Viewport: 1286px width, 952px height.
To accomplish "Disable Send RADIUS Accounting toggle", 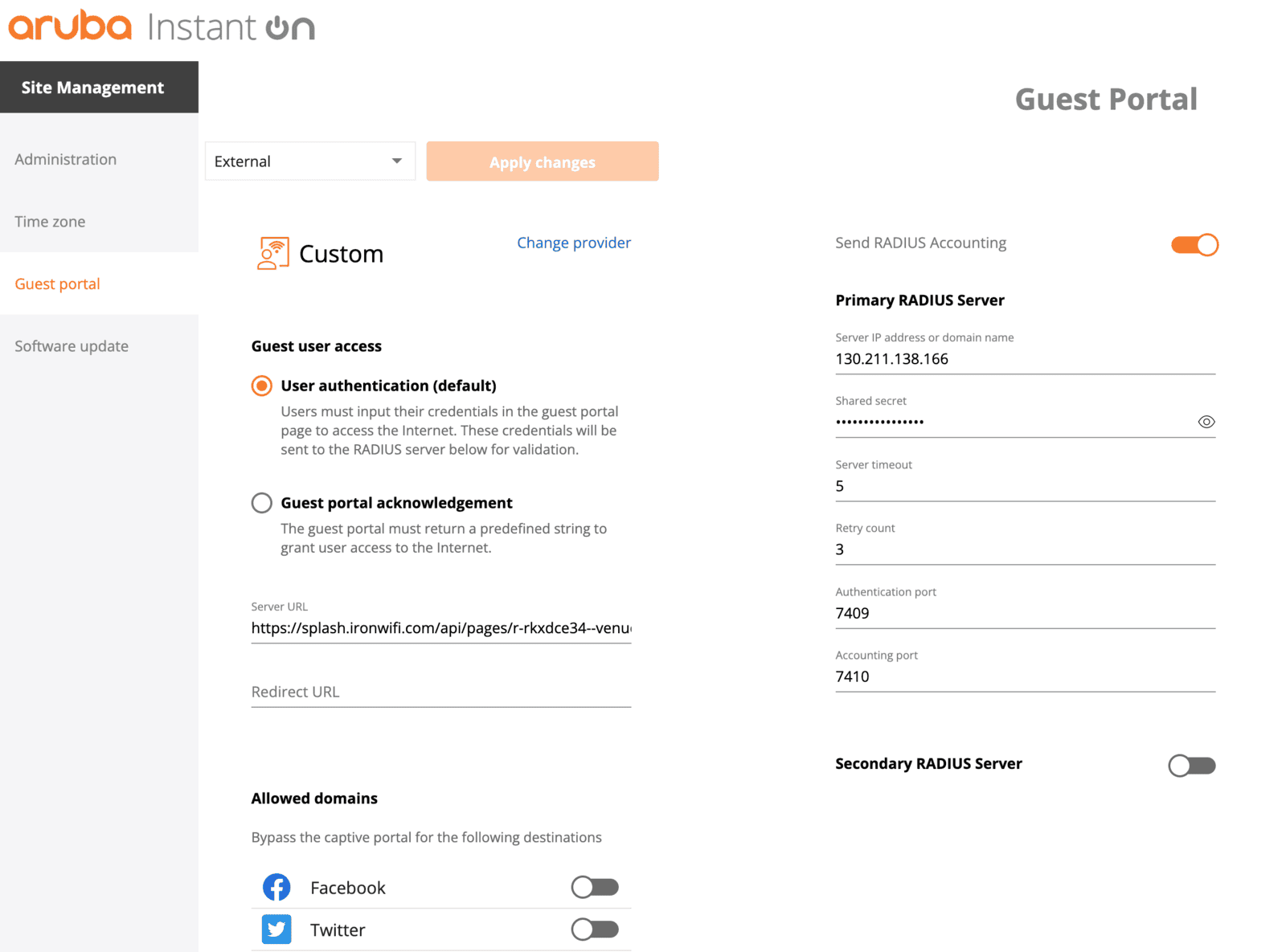I will pos(1194,244).
